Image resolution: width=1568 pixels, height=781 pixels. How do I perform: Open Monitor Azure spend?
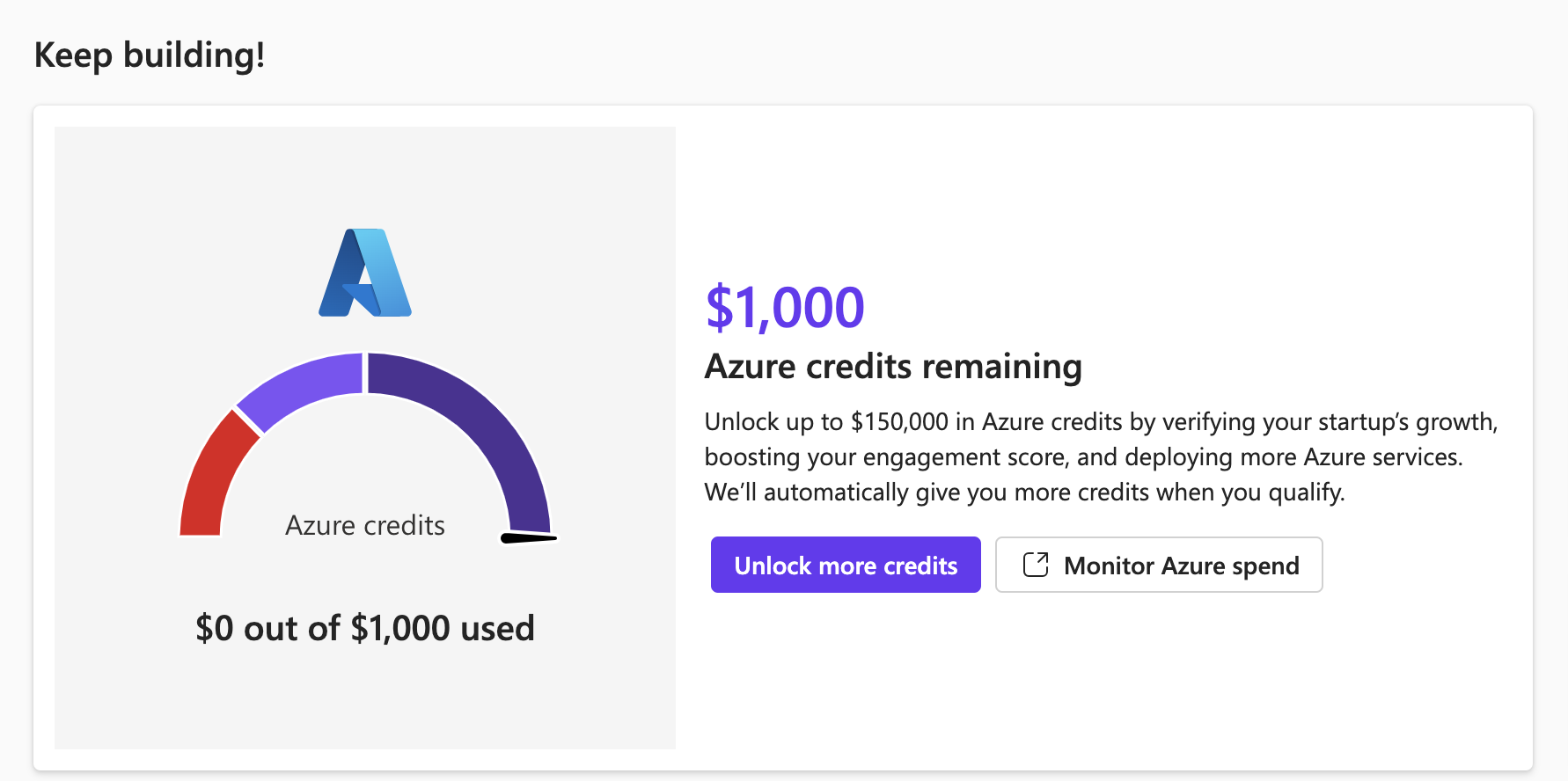(1159, 565)
